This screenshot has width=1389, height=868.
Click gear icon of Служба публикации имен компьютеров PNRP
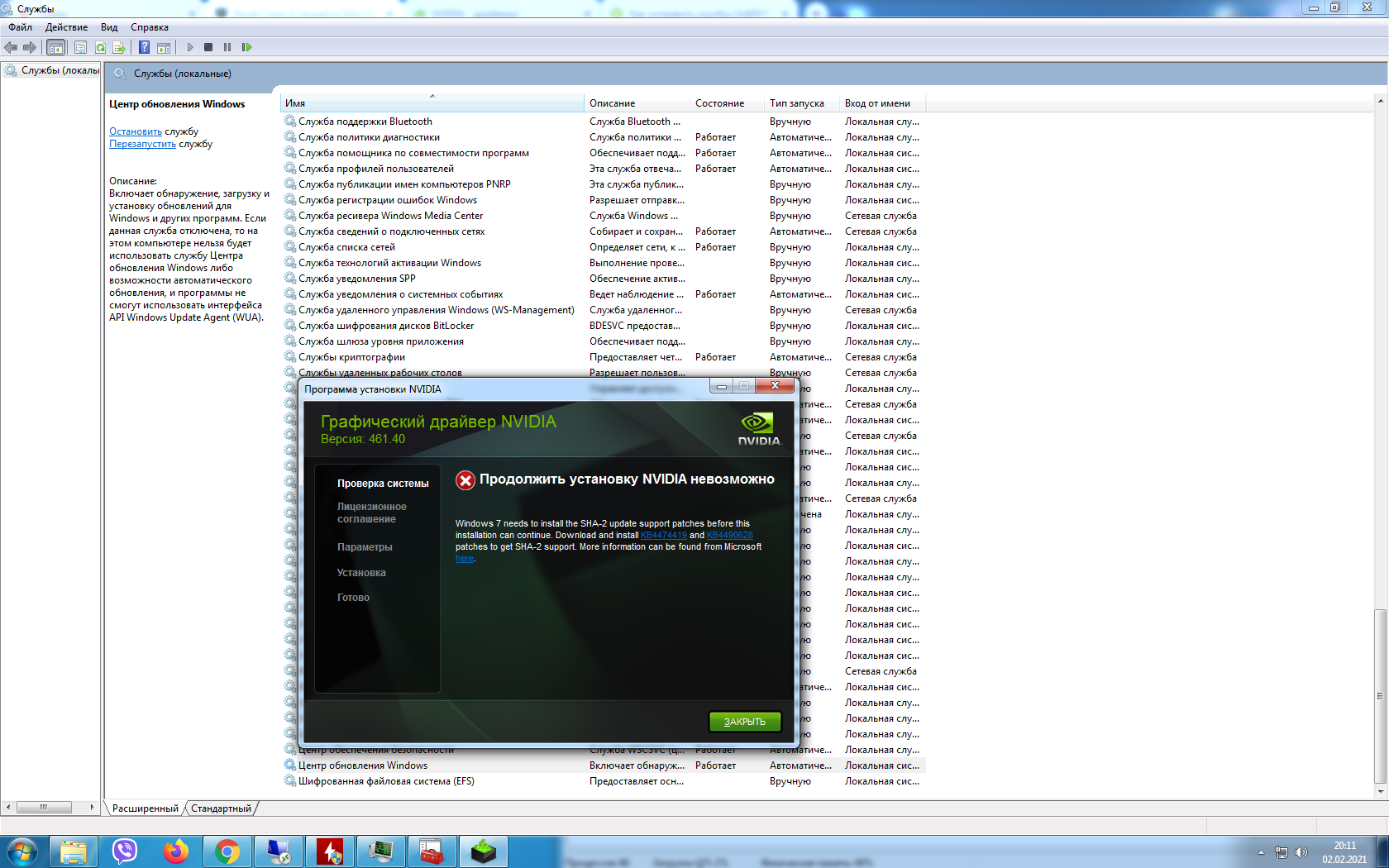click(x=290, y=184)
